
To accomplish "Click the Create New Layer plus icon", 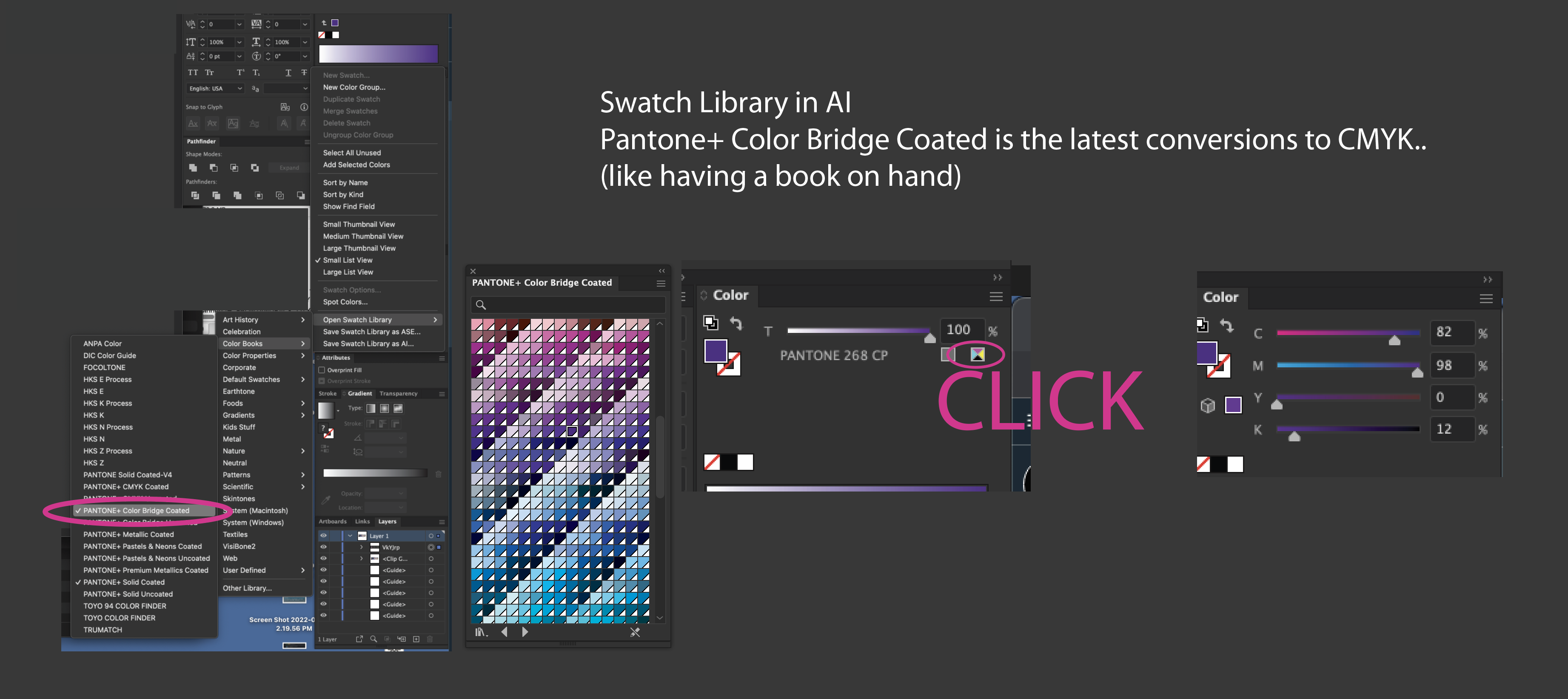I will [x=416, y=639].
